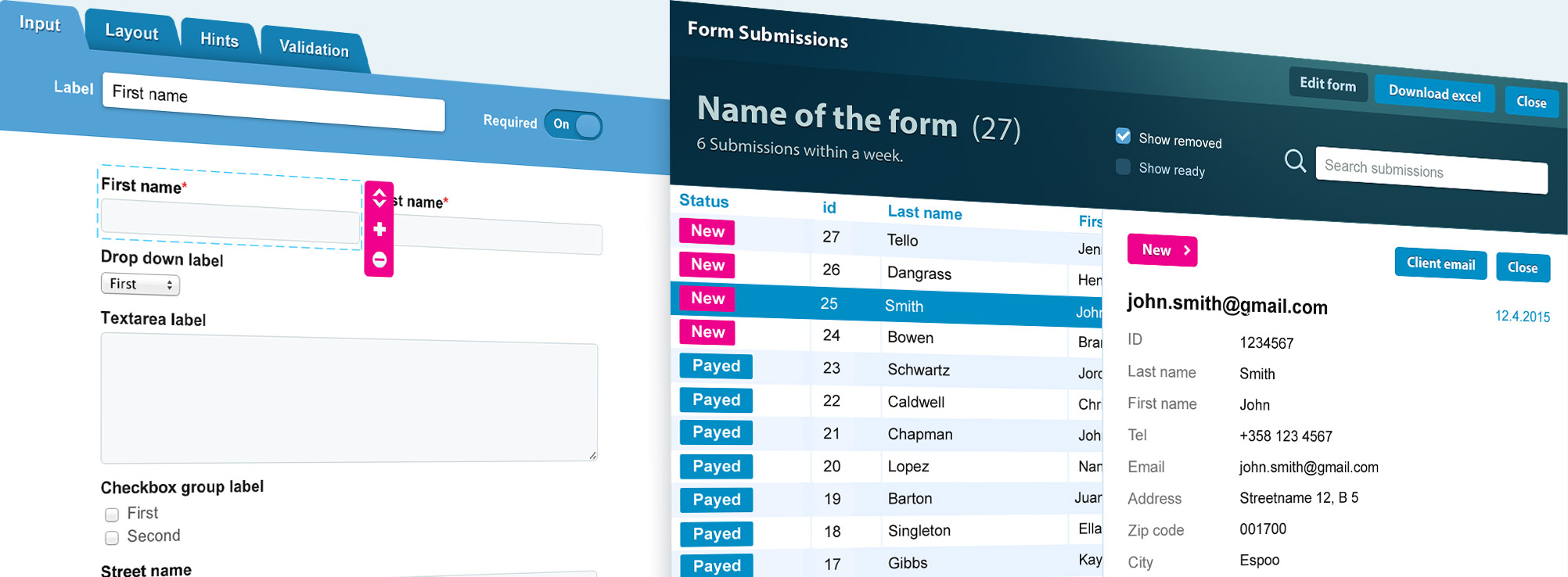Select the highlighted Smith submission row
1568x577 pixels.
pos(886,303)
